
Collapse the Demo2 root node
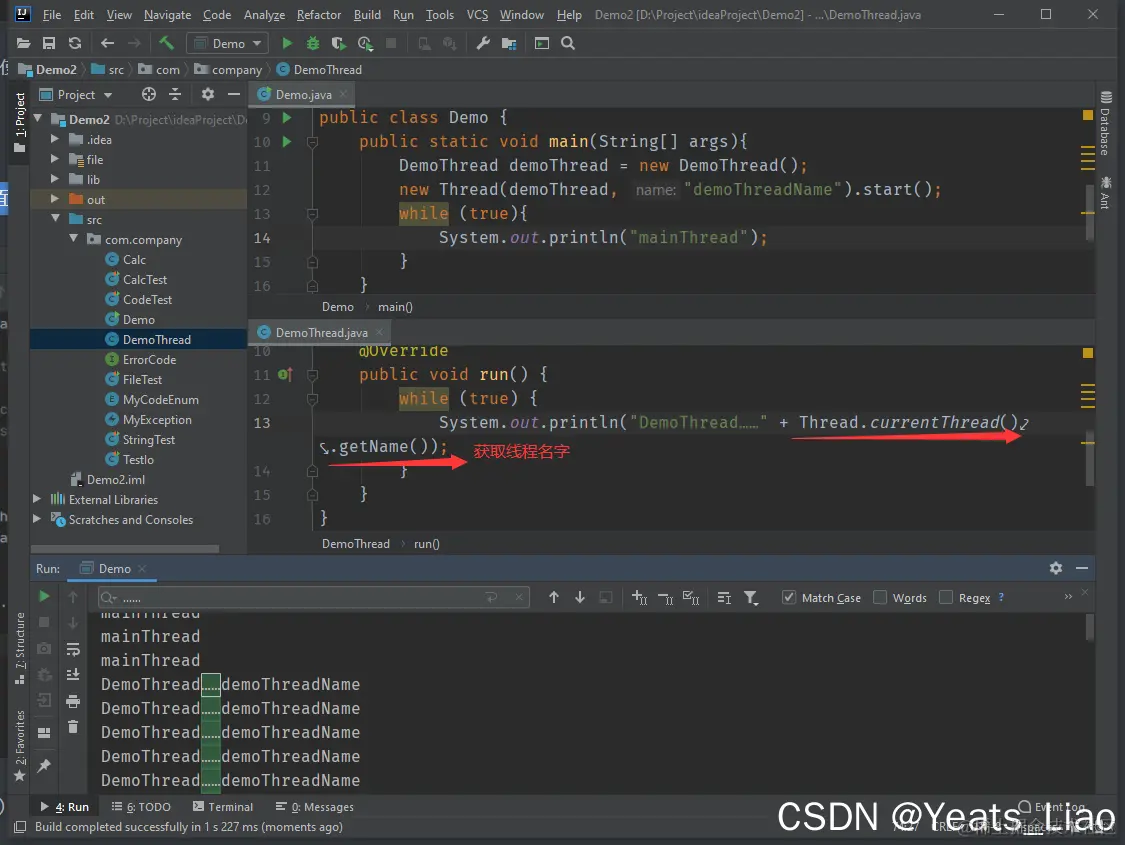tap(37, 118)
